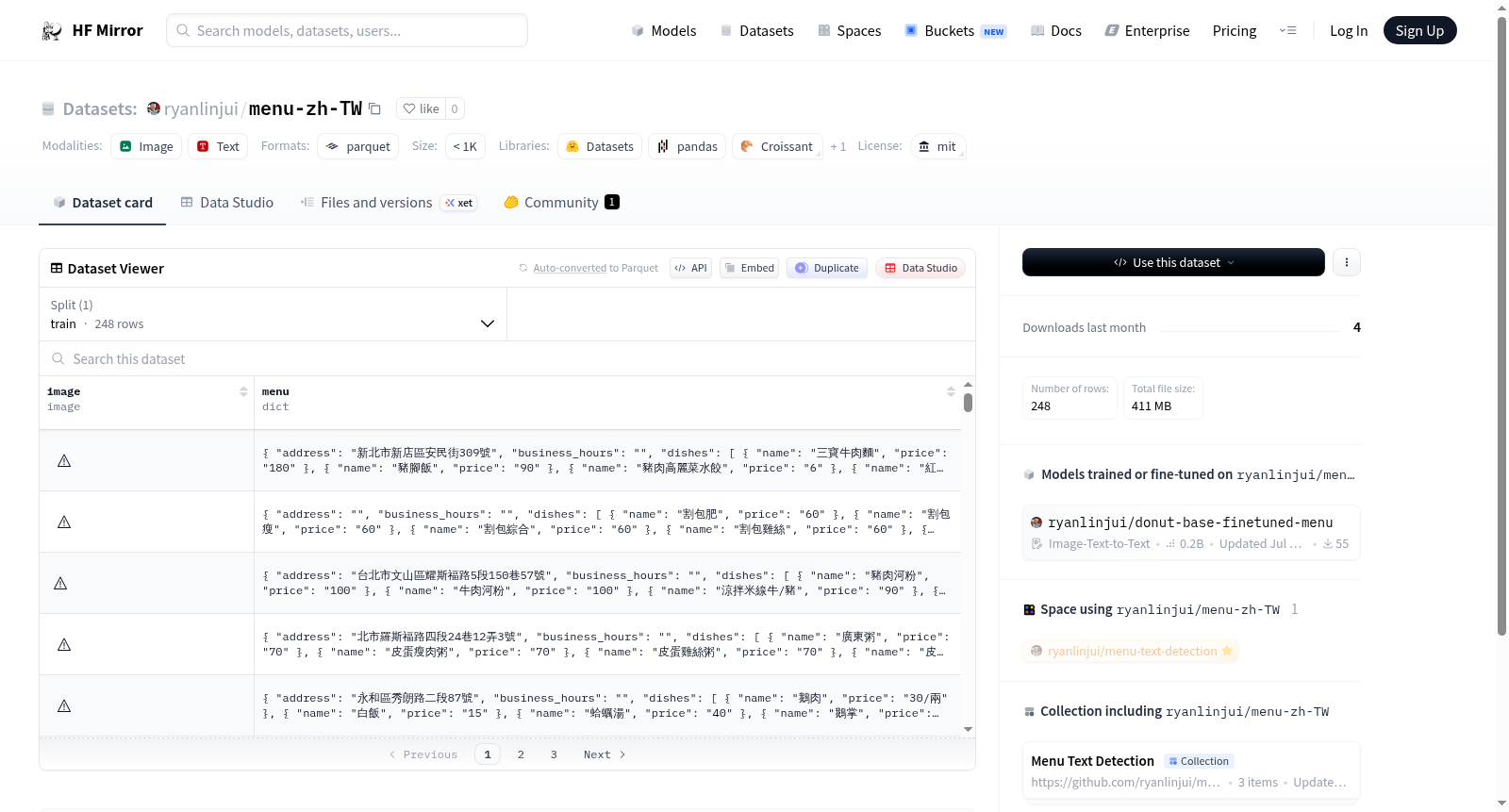This screenshot has height=812, width=1509.
Task: Open the Pricing page
Action: click(x=1235, y=31)
